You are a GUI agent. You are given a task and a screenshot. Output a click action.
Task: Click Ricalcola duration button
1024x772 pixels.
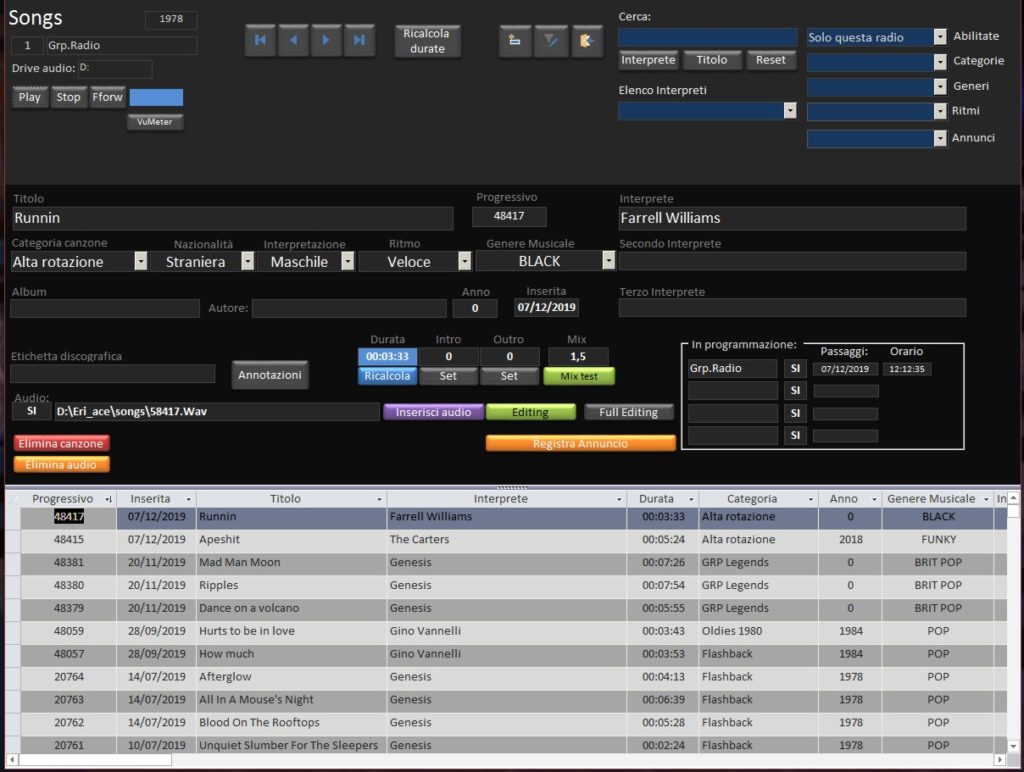(387, 376)
